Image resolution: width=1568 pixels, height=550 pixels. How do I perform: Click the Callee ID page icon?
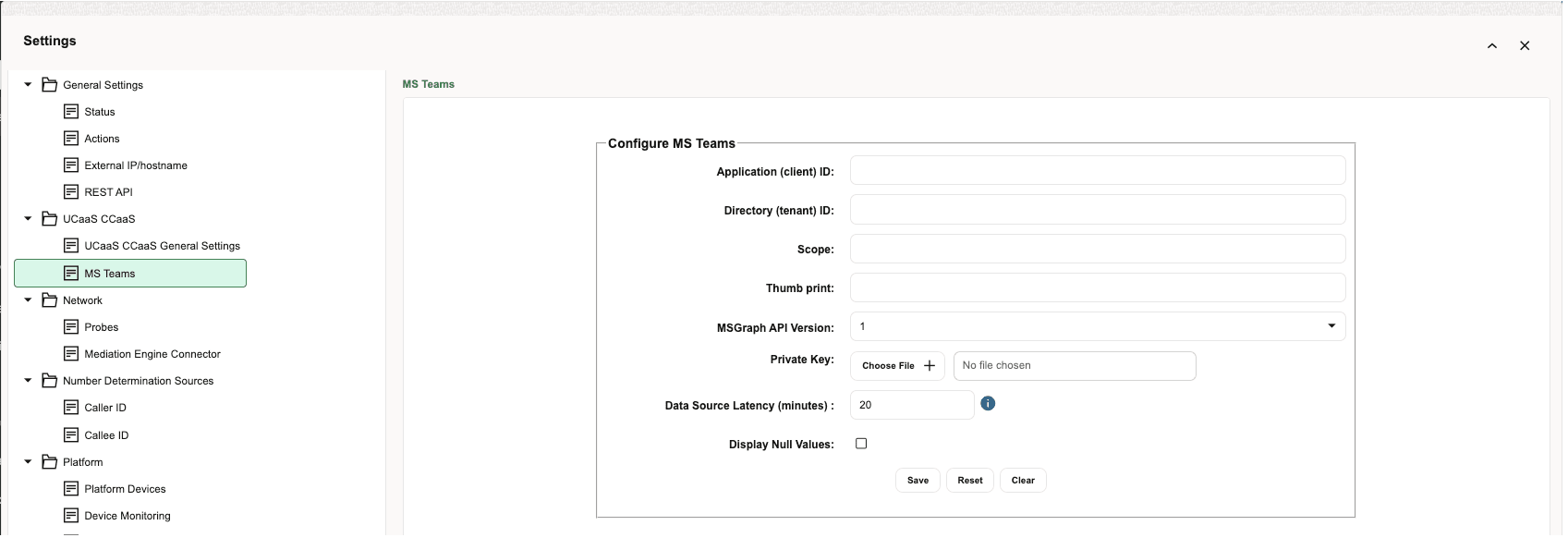[71, 434]
